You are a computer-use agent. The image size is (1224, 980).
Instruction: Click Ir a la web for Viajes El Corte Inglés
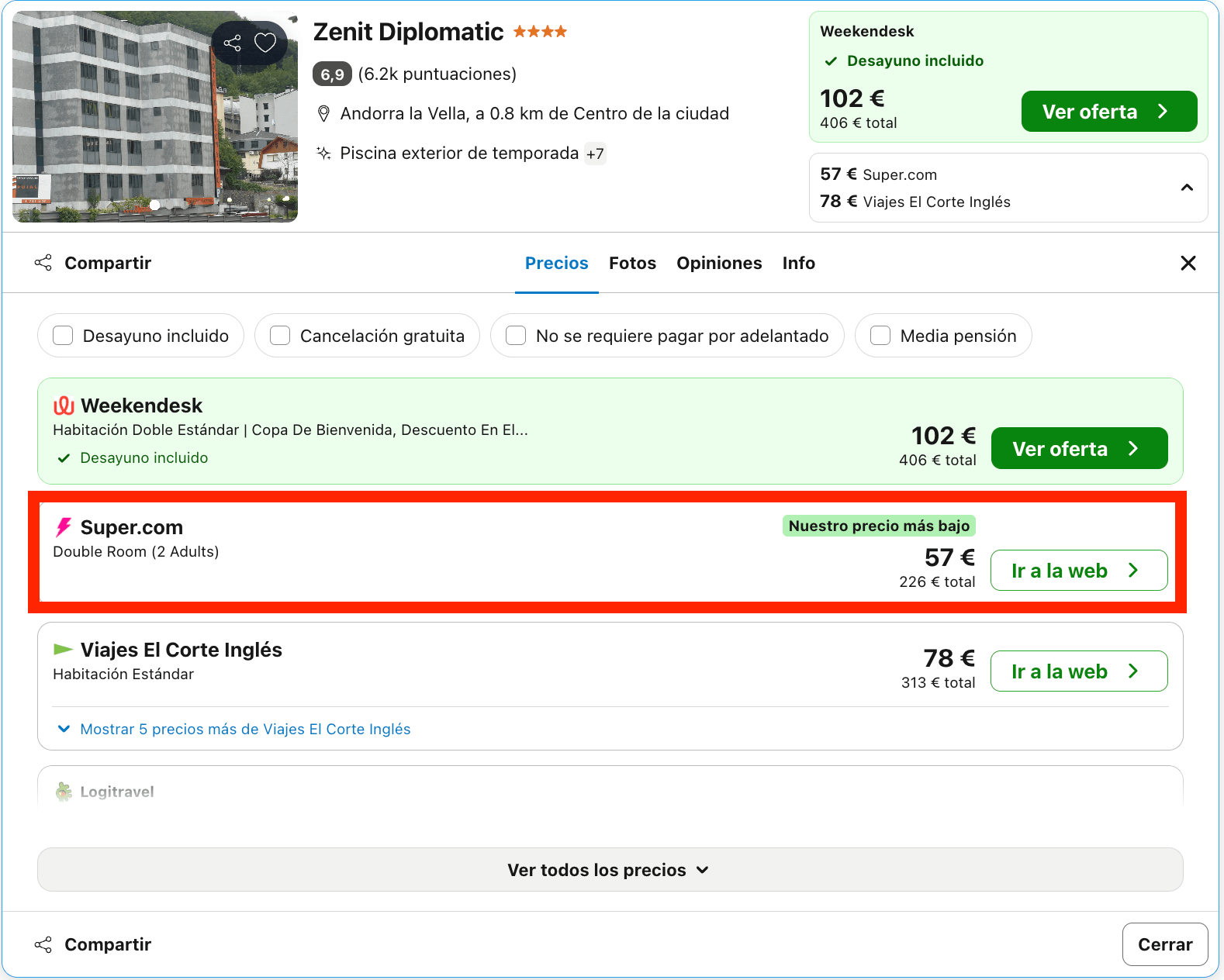pos(1079,671)
